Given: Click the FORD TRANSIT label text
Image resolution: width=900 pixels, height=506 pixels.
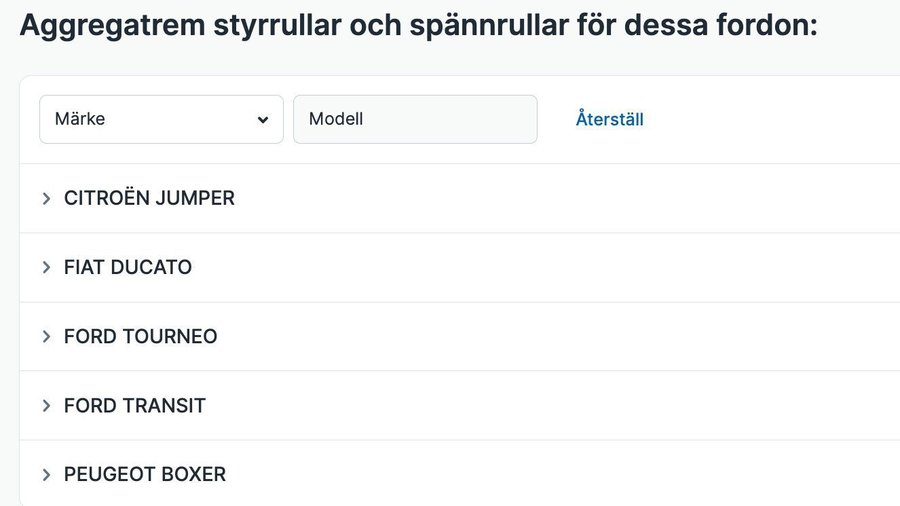Looking at the screenshot, I should [135, 406].
